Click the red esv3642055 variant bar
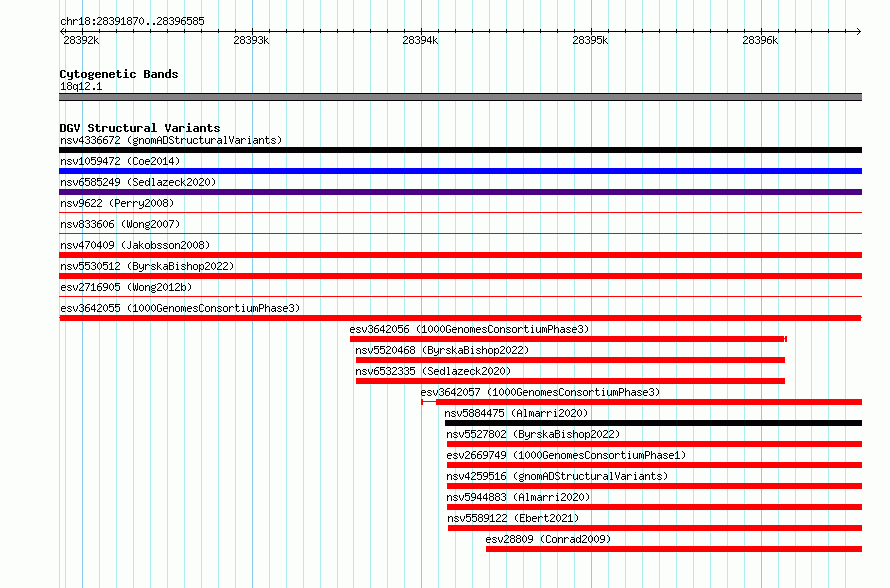This screenshot has height=588, width=890. [x=460, y=318]
